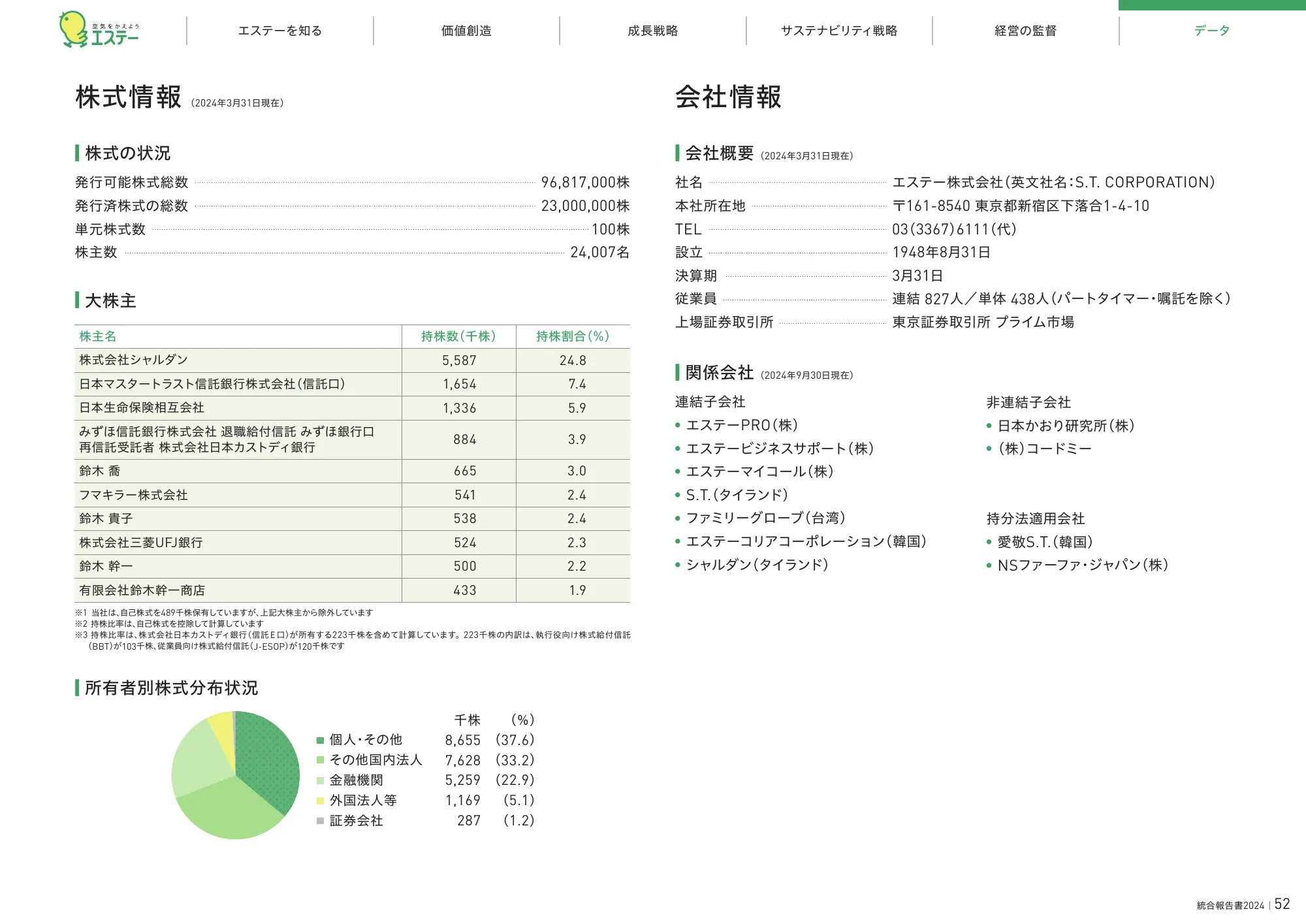
Task: Click the 433 share count cell
Action: 465,590
